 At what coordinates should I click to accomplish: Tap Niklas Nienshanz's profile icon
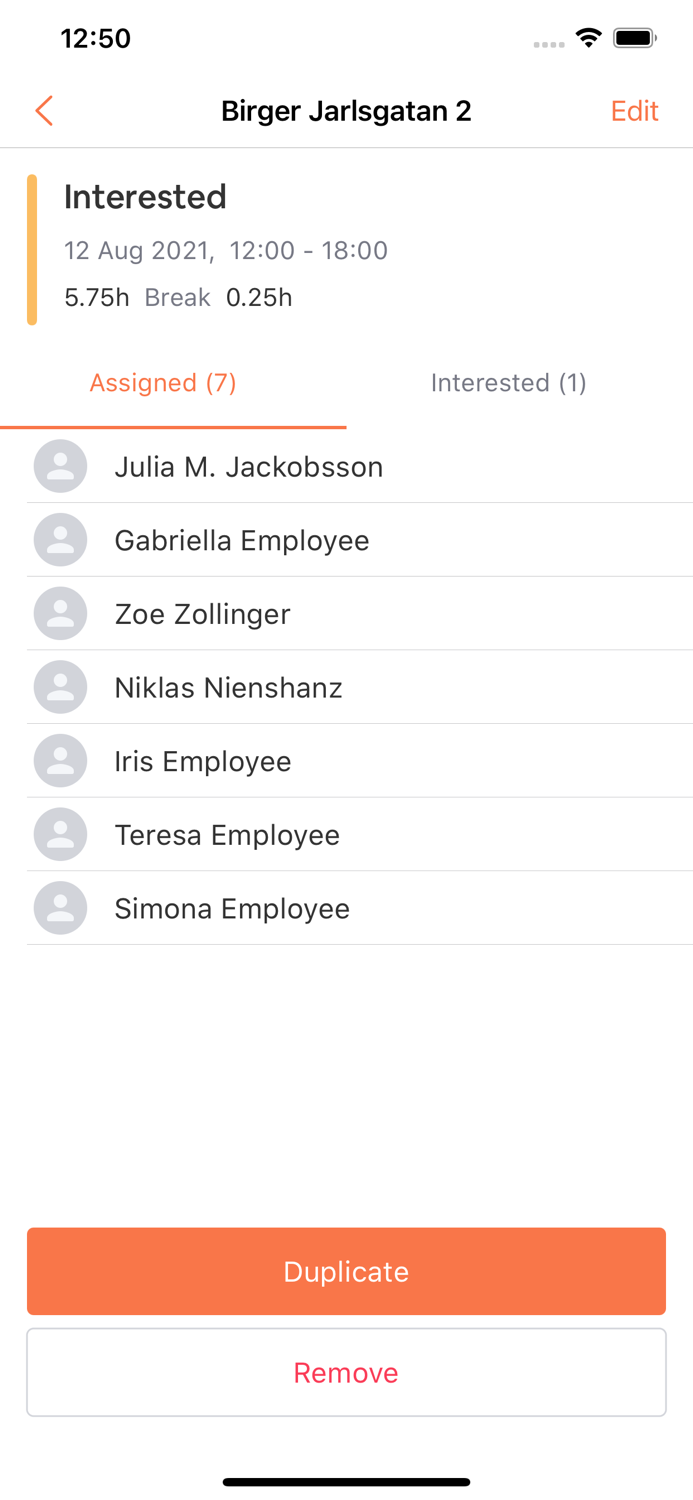pyautogui.click(x=60, y=687)
